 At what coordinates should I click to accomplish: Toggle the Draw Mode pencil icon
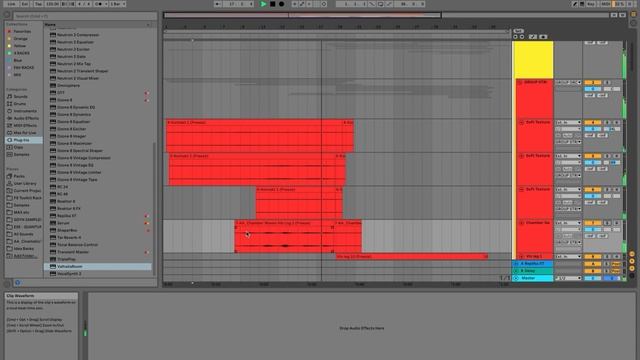575,4
